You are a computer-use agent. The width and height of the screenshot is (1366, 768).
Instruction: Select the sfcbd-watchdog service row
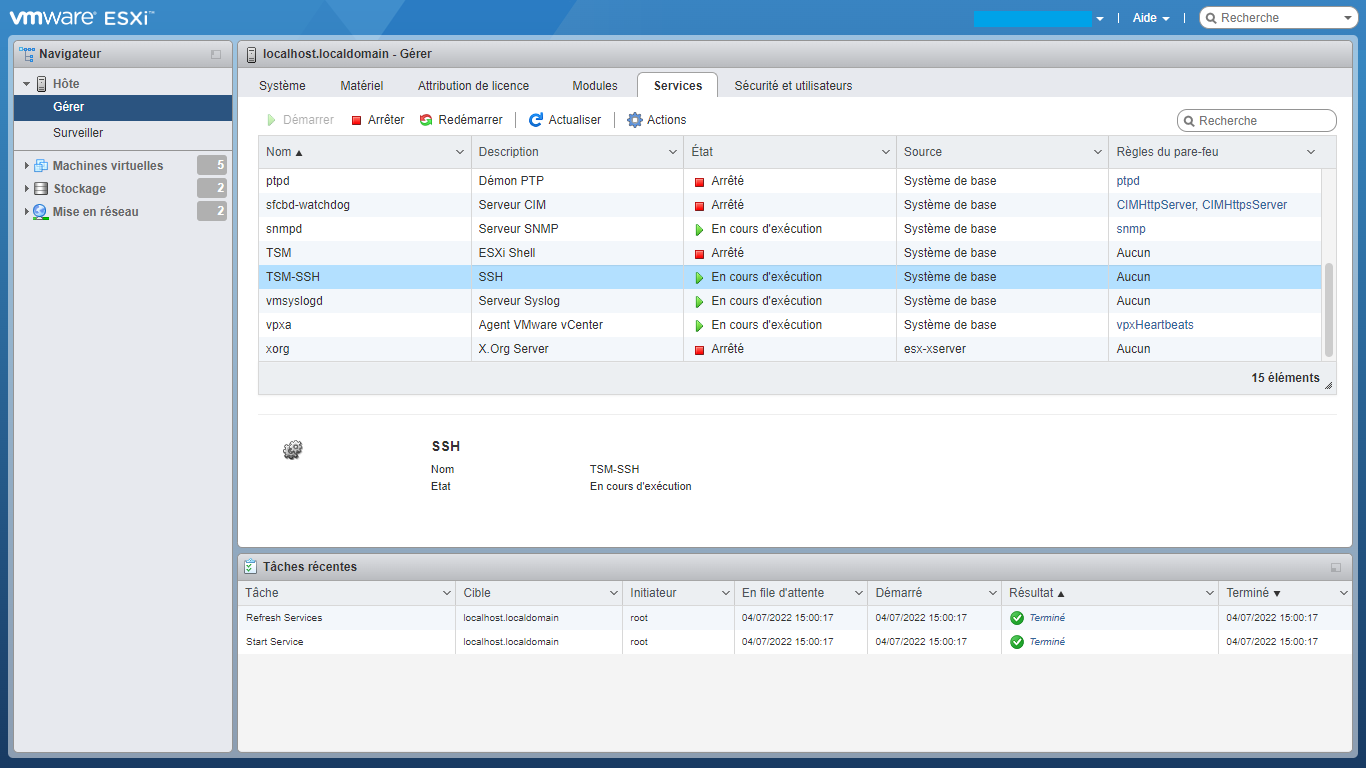790,205
